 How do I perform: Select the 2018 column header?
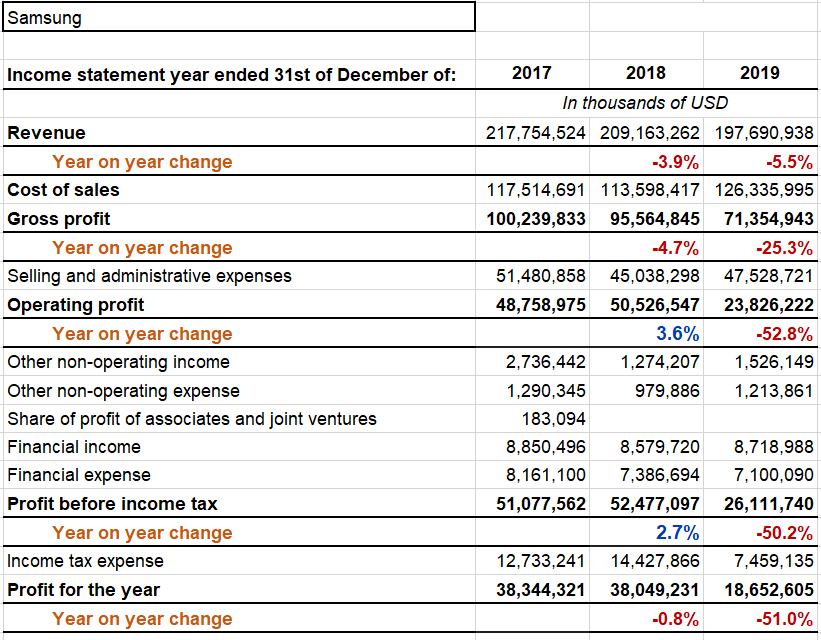pos(646,73)
